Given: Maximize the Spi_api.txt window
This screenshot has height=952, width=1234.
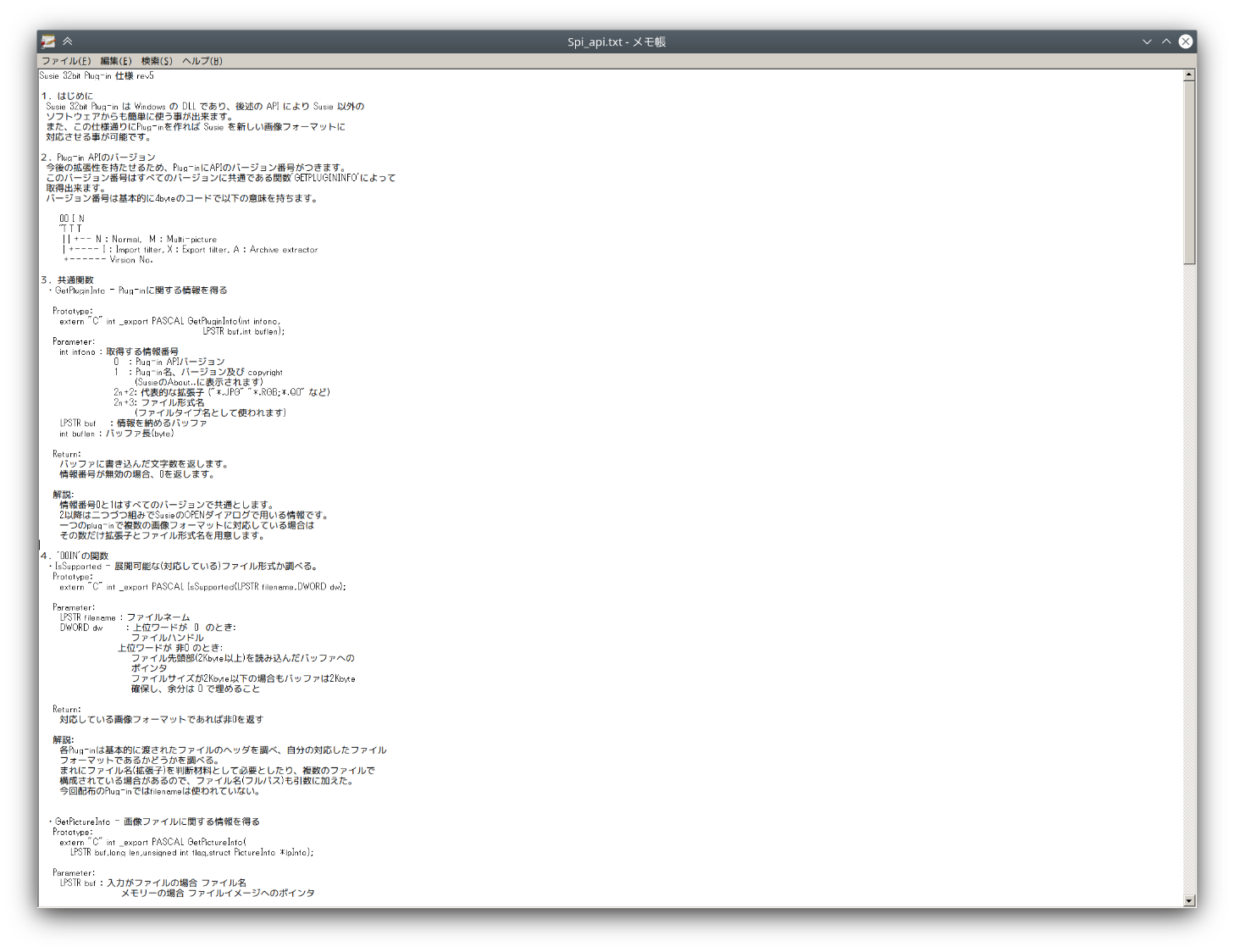Looking at the screenshot, I should [x=1166, y=42].
